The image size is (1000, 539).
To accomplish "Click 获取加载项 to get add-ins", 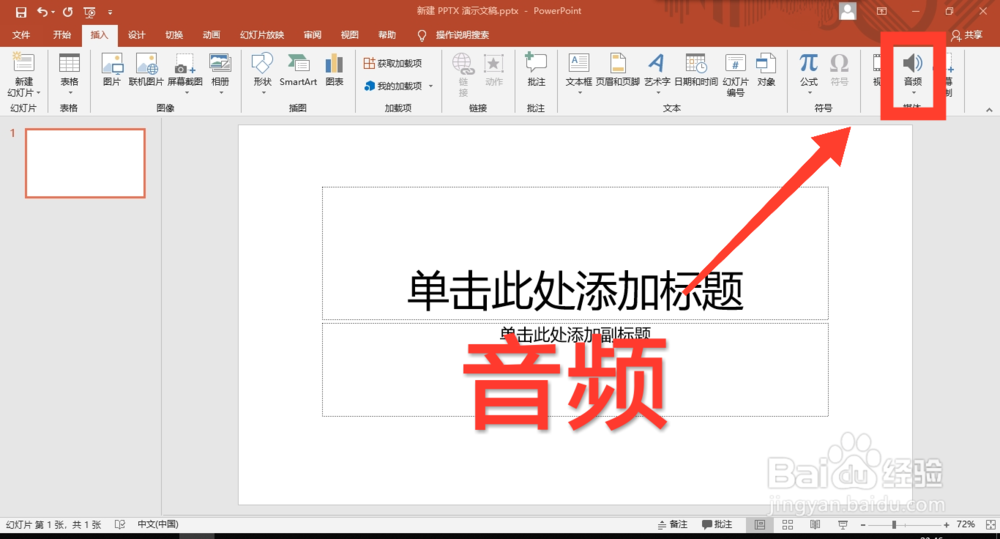I will tap(393, 64).
